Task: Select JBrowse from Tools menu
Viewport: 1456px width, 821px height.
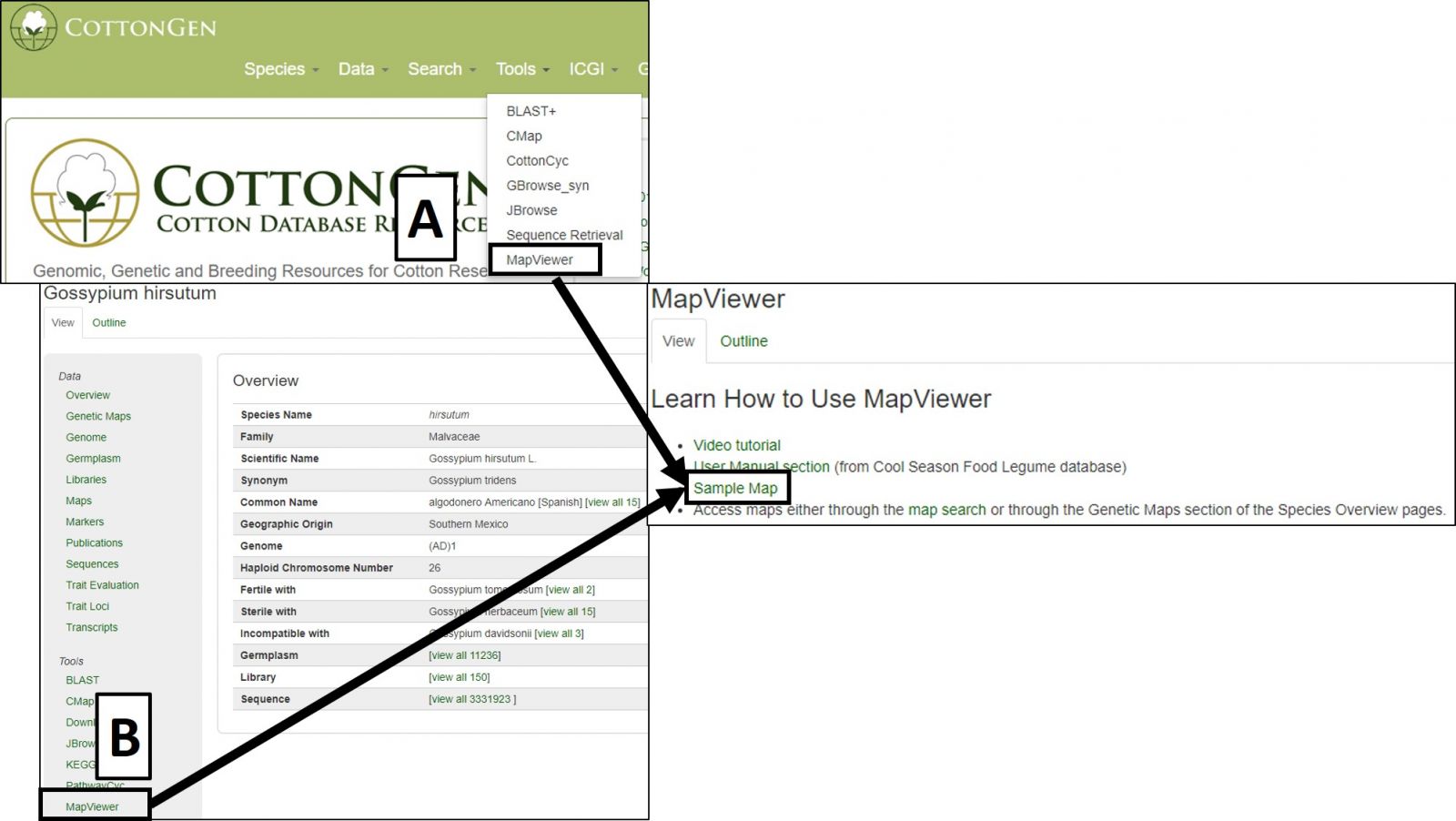Action: coord(531,210)
